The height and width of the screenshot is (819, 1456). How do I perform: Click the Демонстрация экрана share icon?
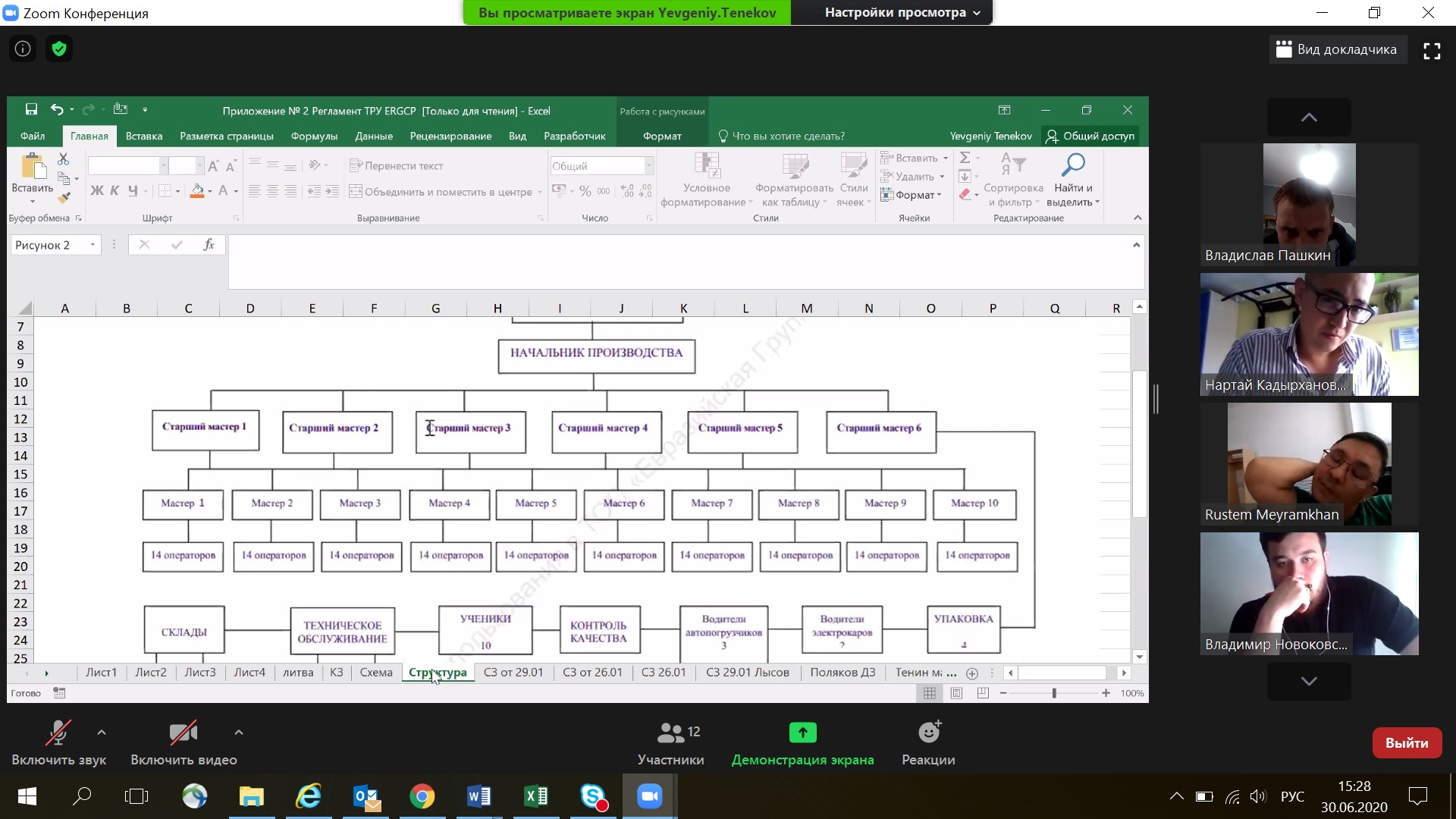pyautogui.click(x=802, y=733)
